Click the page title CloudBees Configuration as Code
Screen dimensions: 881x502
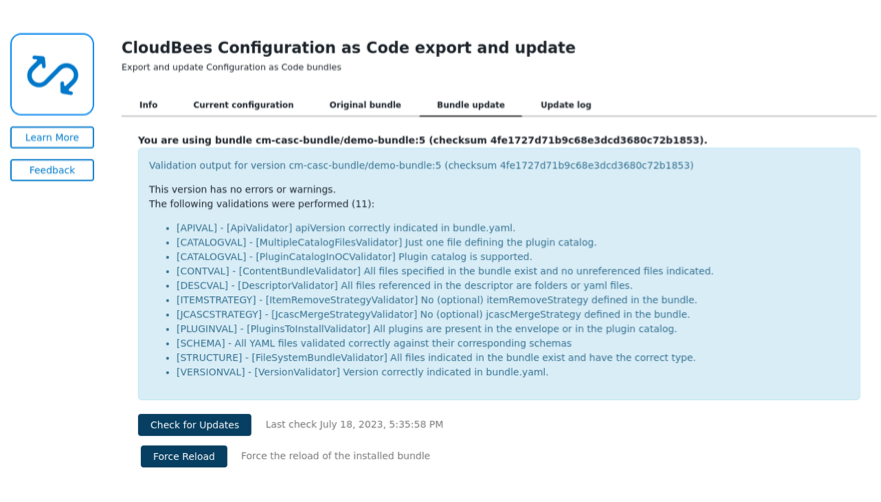pos(348,48)
